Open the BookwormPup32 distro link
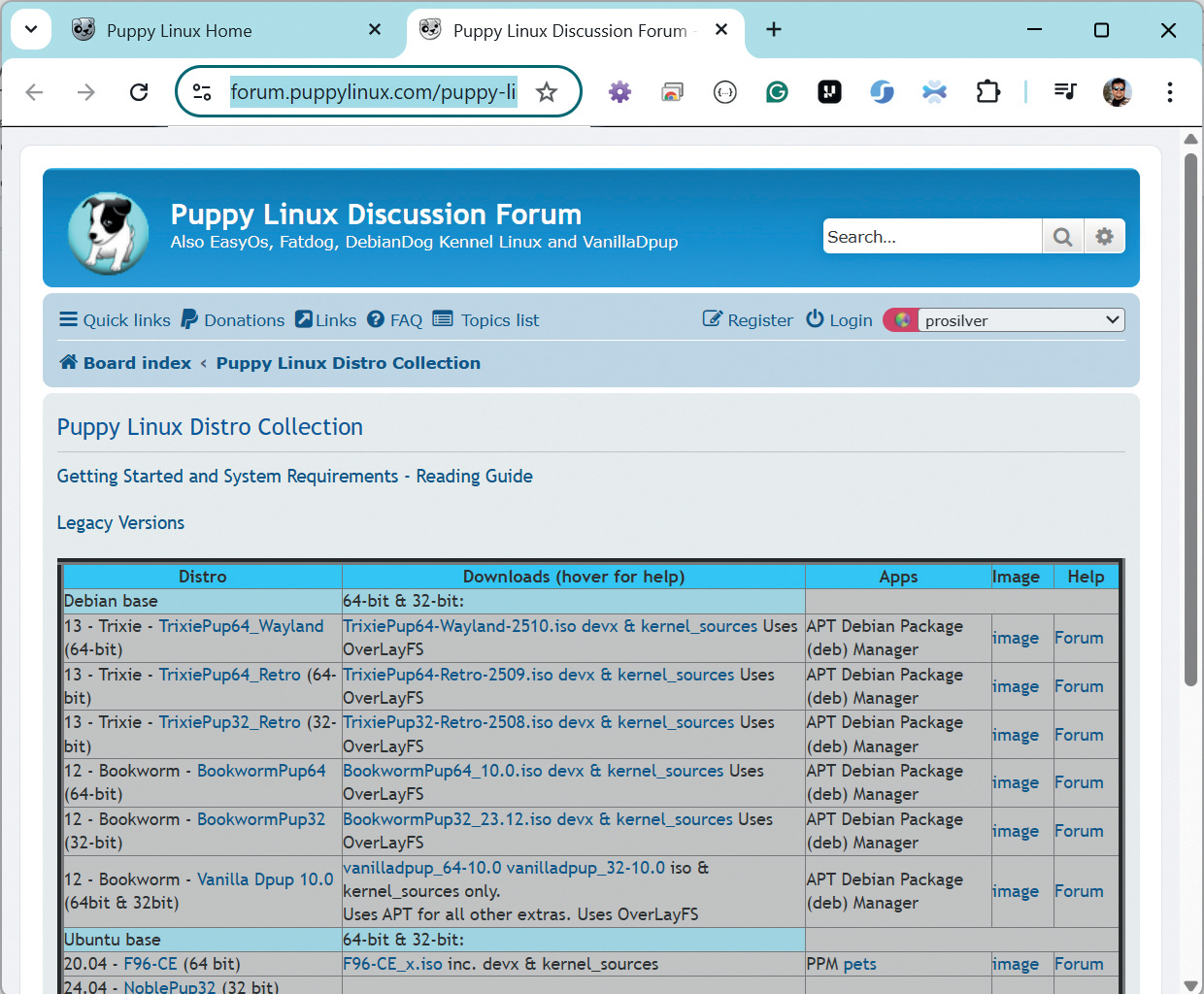 pos(261,819)
